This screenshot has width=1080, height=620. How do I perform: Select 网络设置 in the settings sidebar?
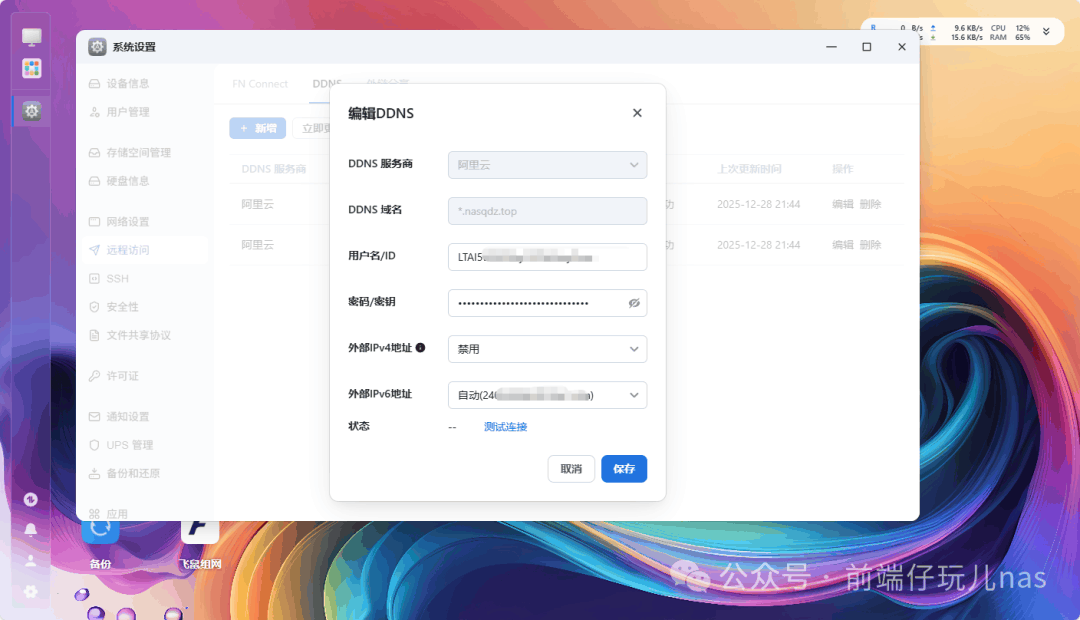pyautogui.click(x=127, y=221)
